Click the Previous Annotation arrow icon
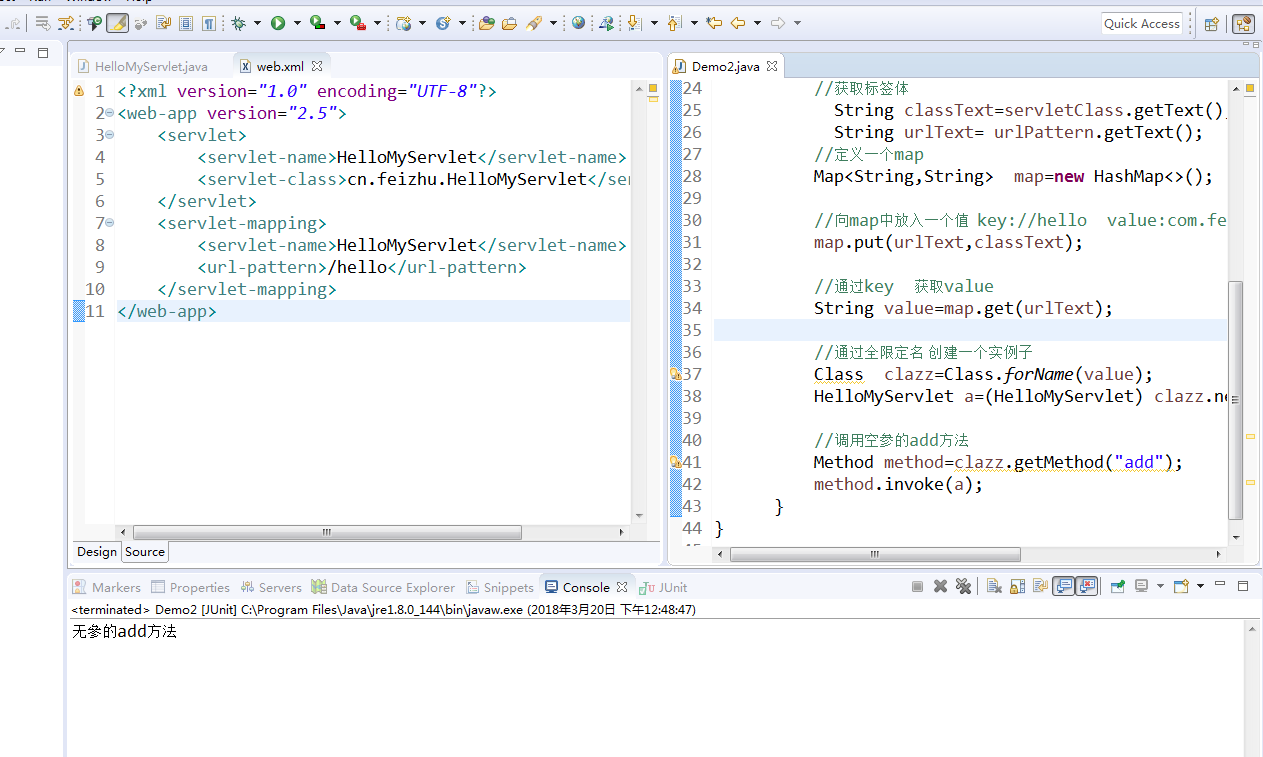1263x757 pixels. (x=674, y=23)
